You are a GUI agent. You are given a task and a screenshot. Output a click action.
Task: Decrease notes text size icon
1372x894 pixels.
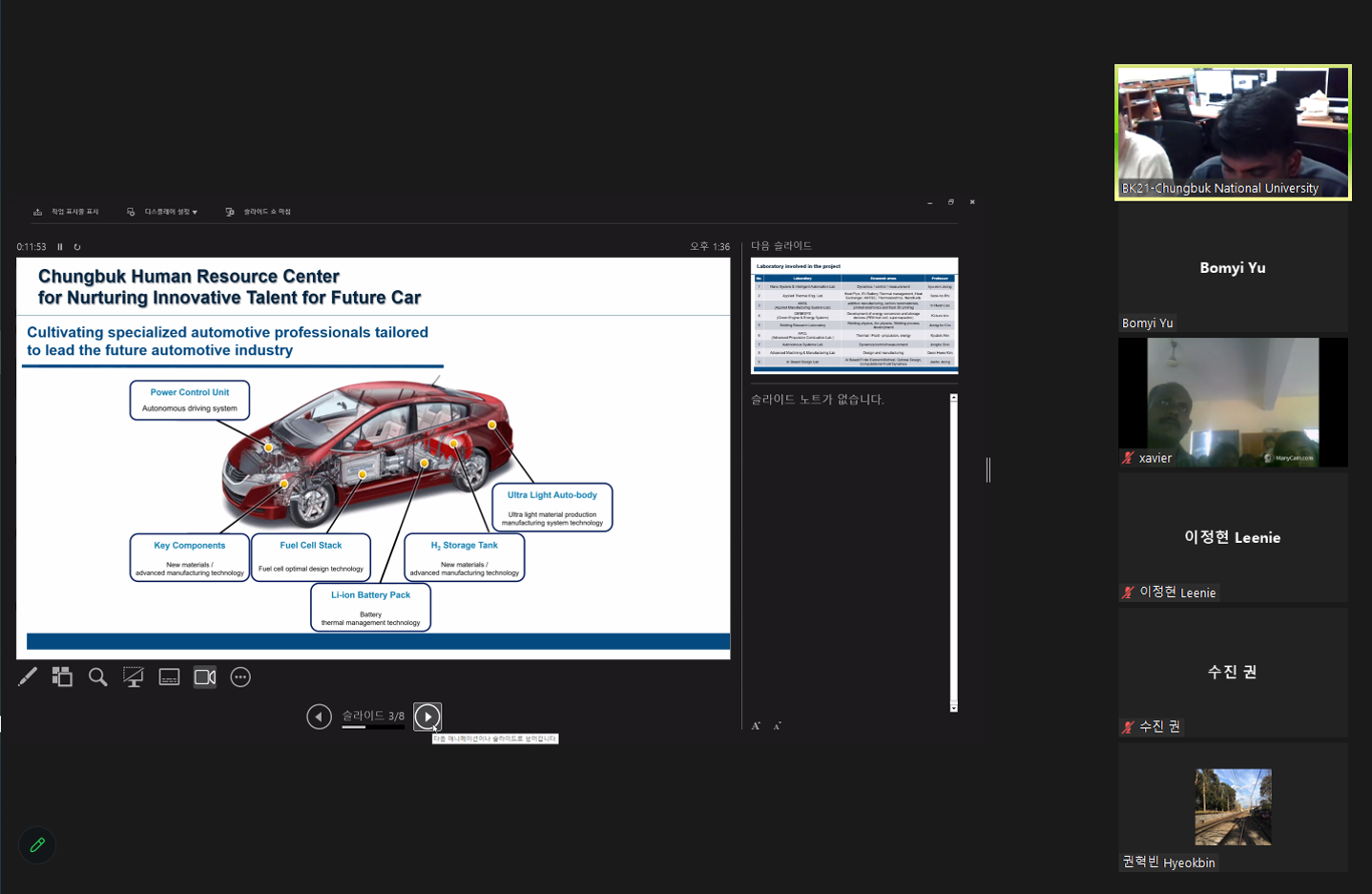pos(778,726)
